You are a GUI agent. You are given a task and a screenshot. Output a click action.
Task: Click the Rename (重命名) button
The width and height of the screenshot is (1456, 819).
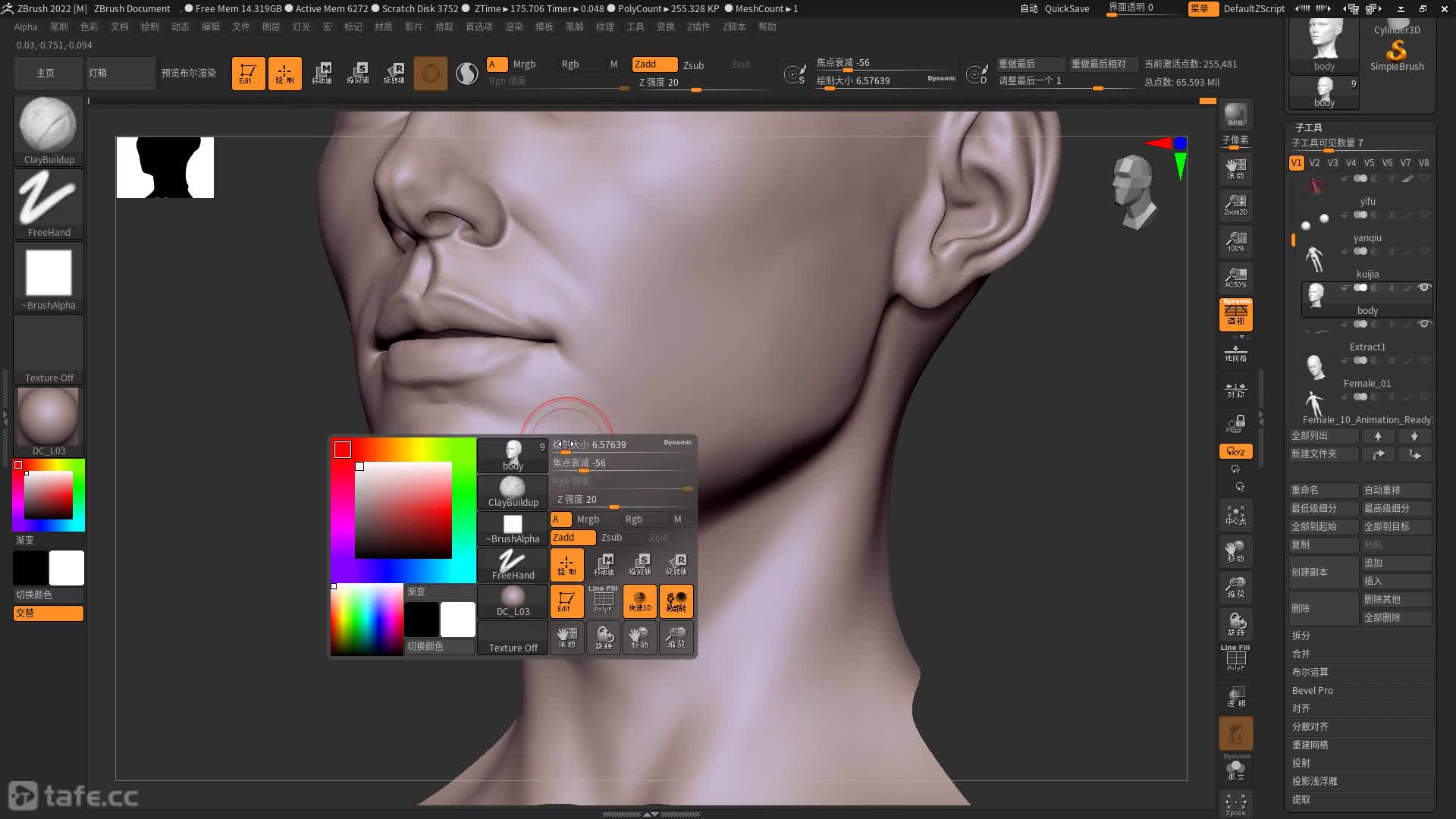click(x=1323, y=491)
